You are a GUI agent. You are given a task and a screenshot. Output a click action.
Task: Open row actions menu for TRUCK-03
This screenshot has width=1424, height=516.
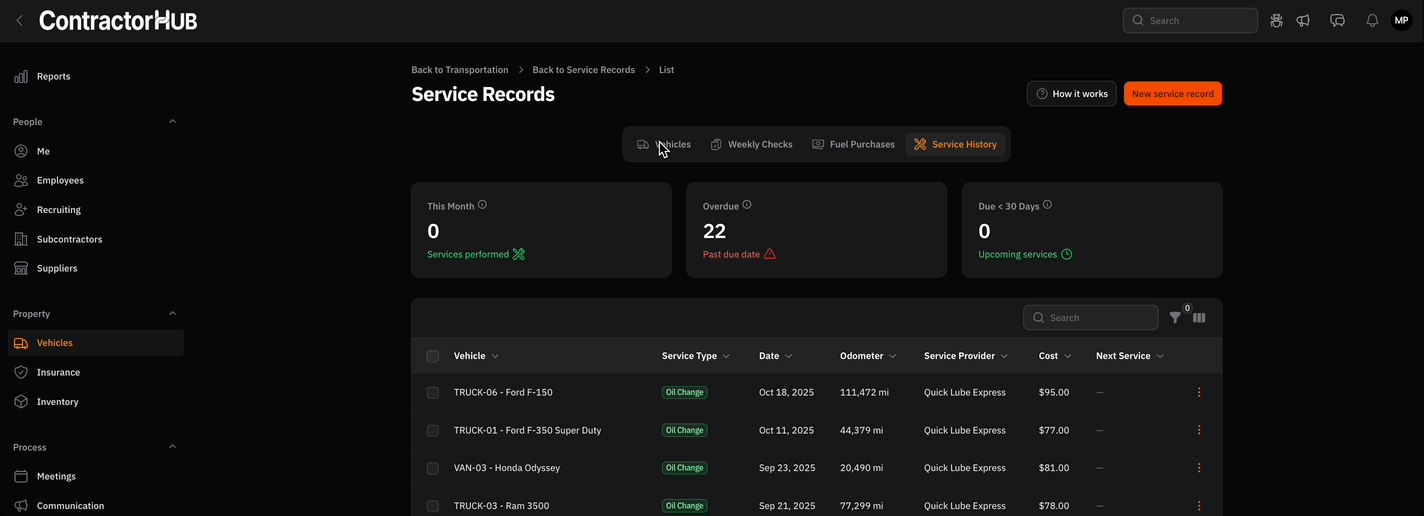click(x=1199, y=506)
